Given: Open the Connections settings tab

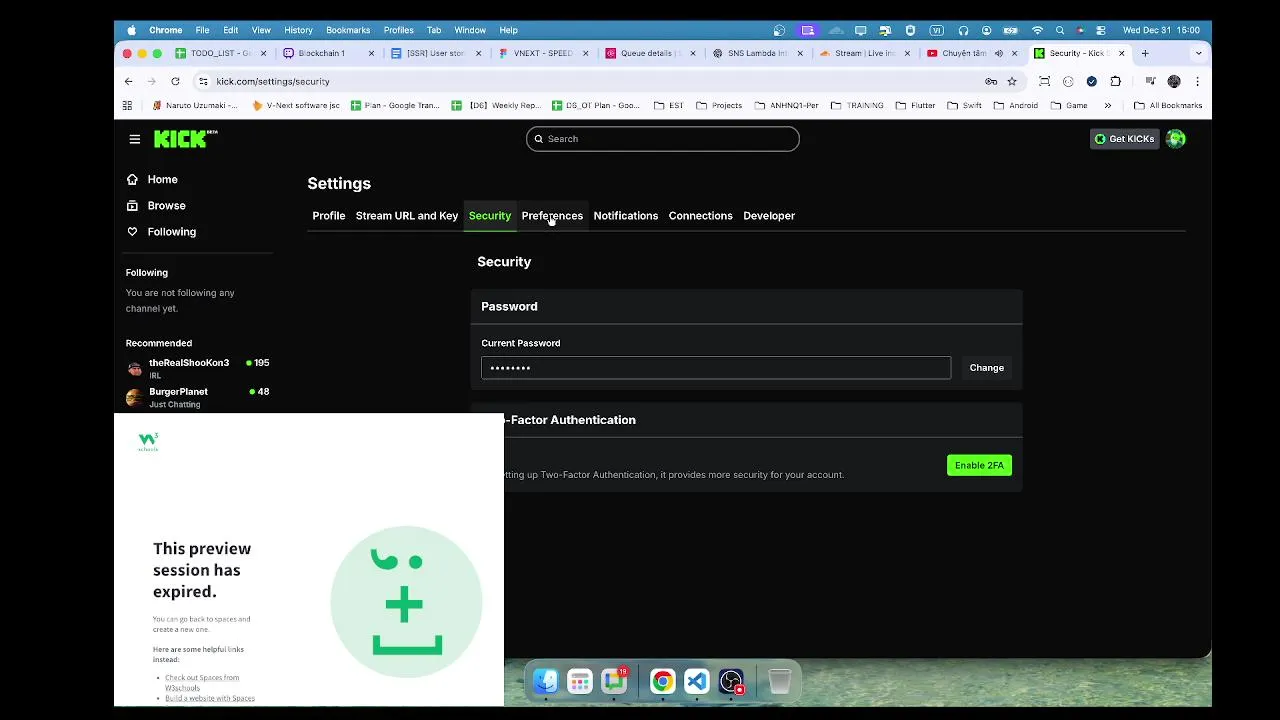Looking at the screenshot, I should click(701, 215).
